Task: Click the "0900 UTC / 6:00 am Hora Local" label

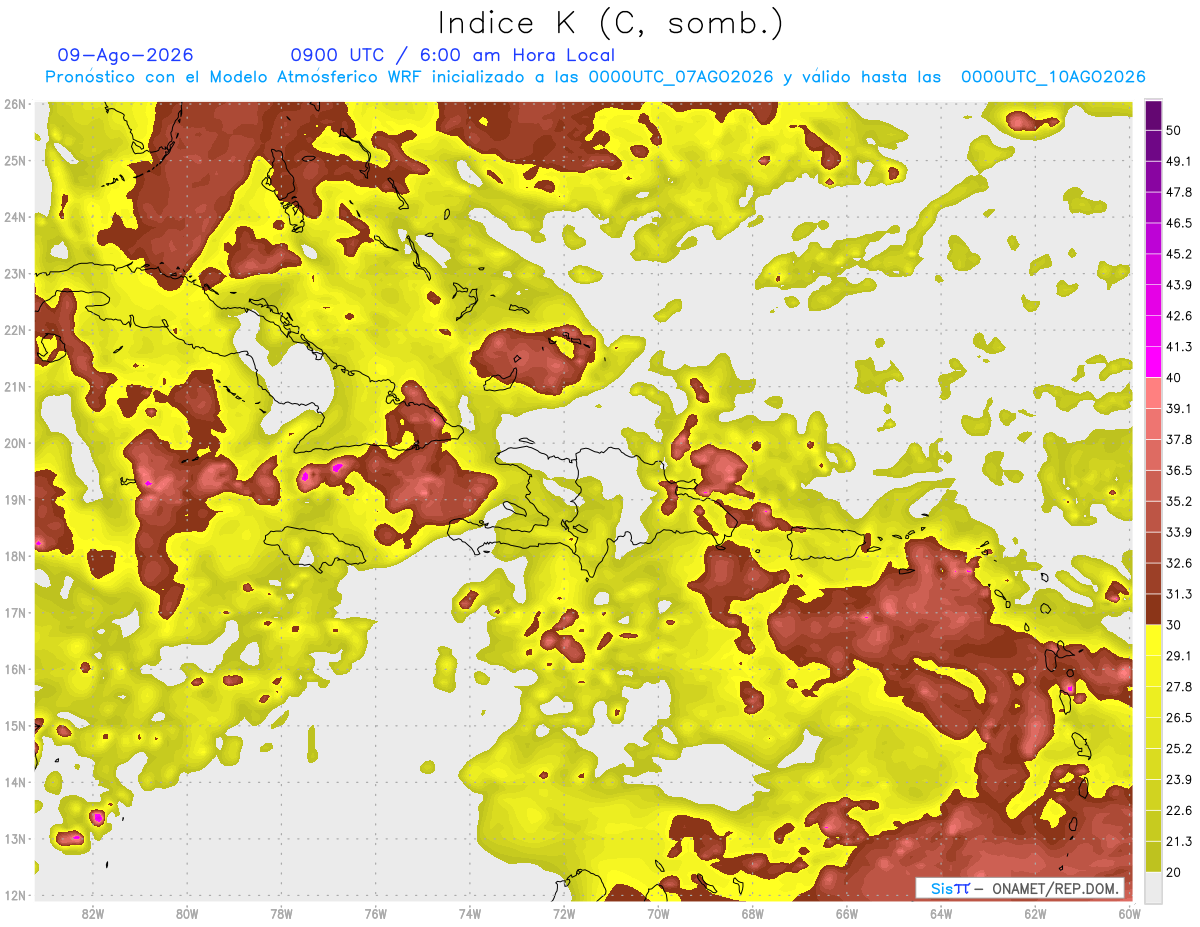Action: [452, 55]
